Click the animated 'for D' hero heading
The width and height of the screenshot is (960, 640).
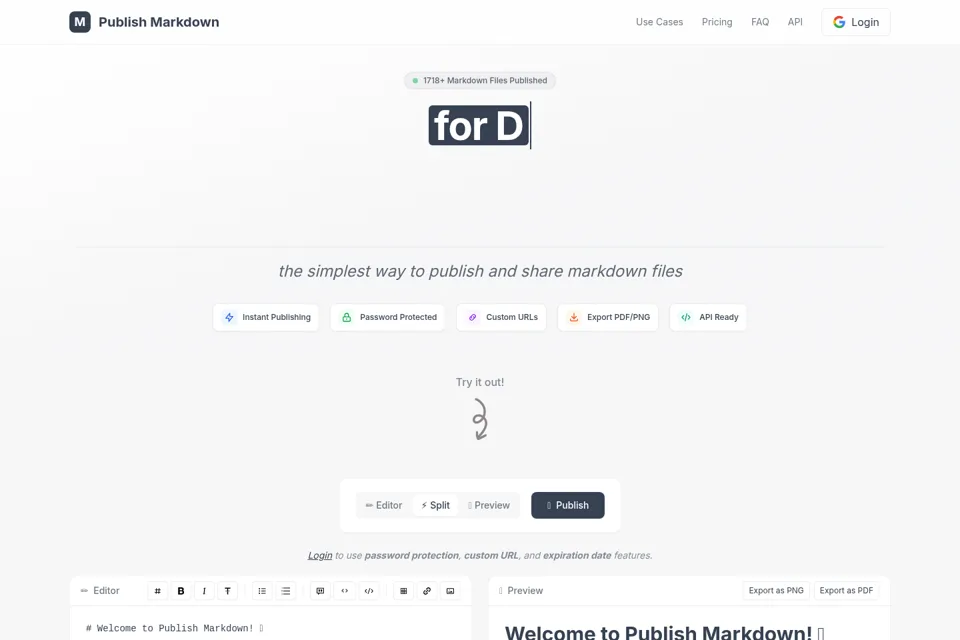click(x=479, y=126)
